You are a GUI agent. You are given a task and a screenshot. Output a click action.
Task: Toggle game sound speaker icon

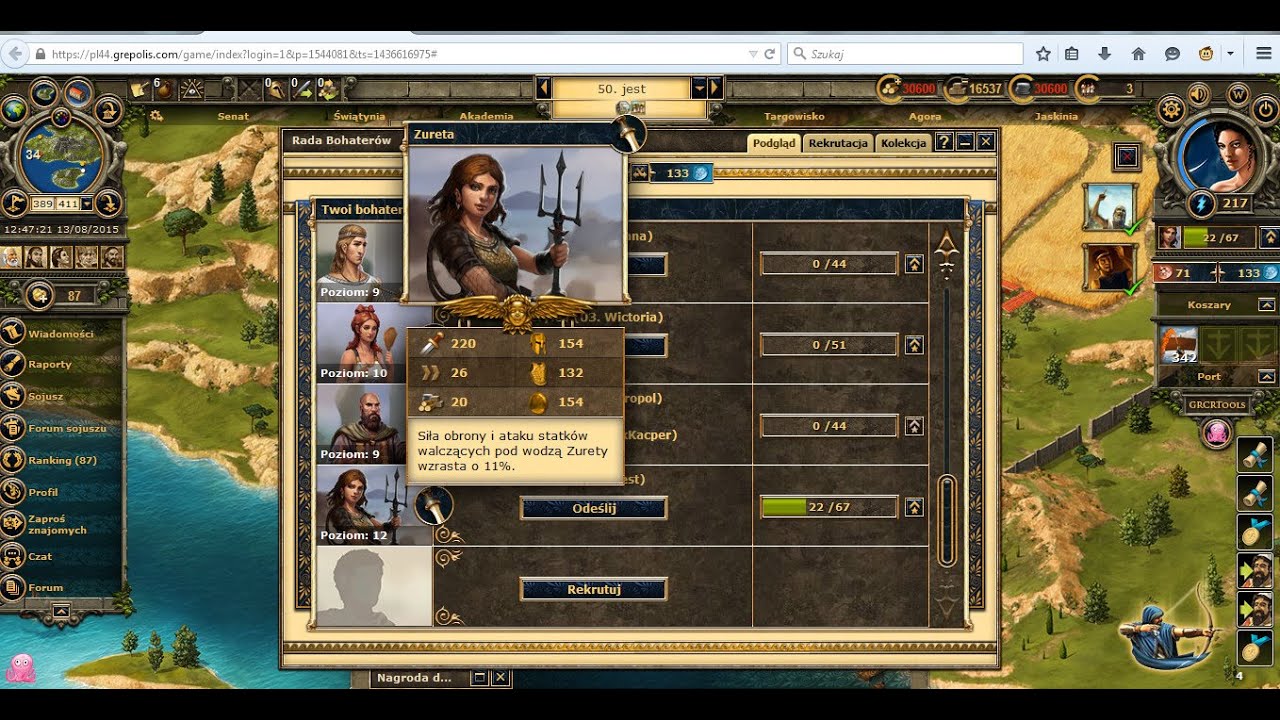click(x=1197, y=95)
